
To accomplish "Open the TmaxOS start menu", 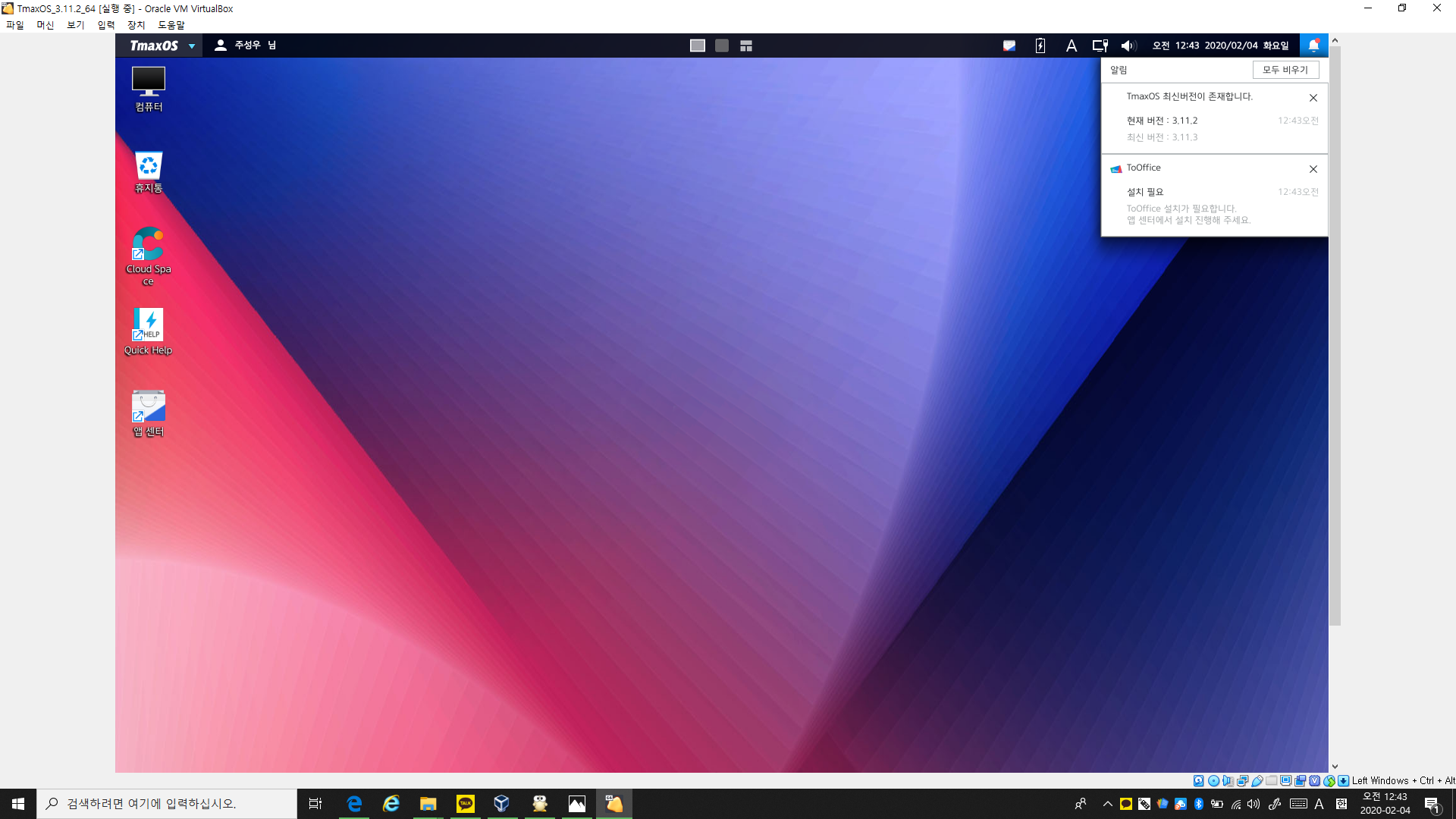I will click(161, 45).
